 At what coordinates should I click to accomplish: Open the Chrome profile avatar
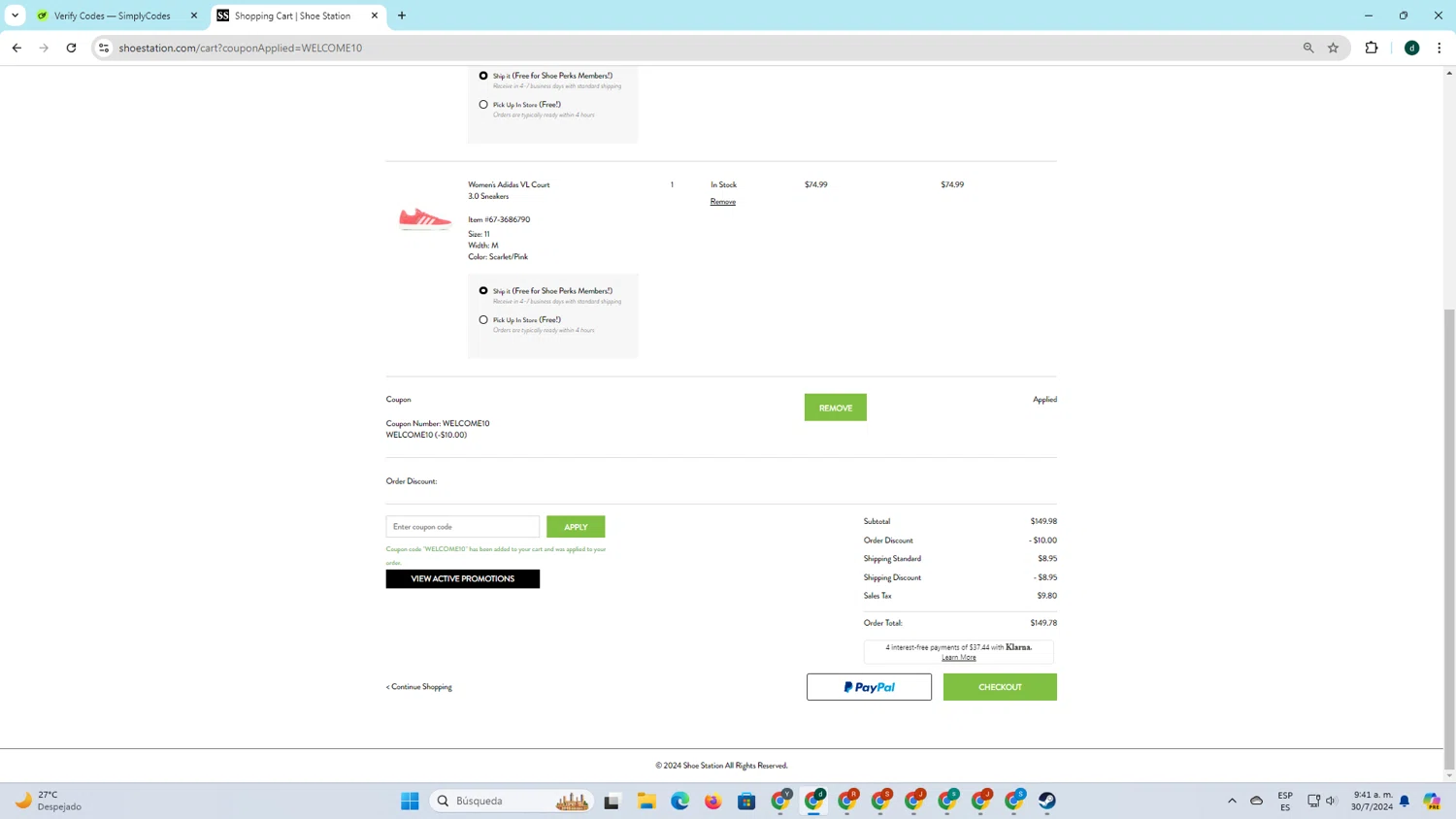[1412, 48]
